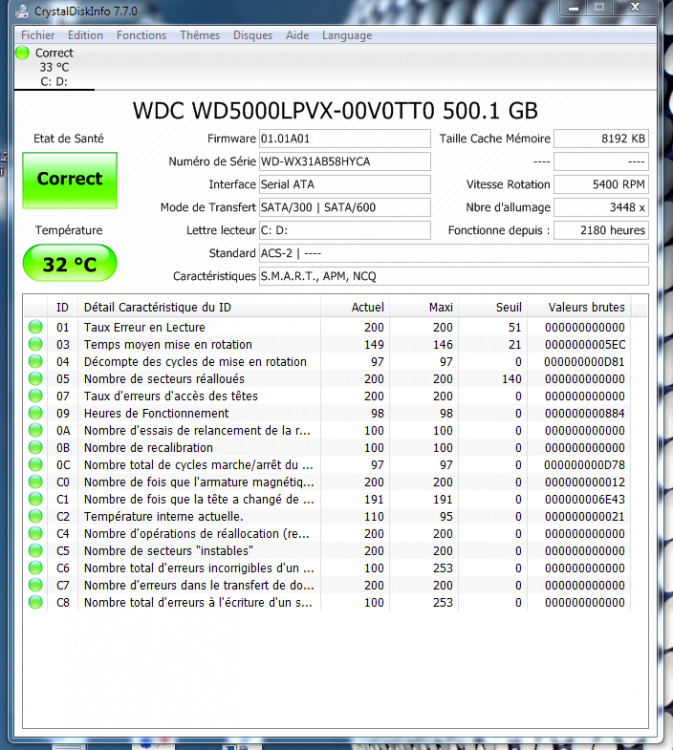Click green status dot for attribute C2

click(x=35, y=516)
